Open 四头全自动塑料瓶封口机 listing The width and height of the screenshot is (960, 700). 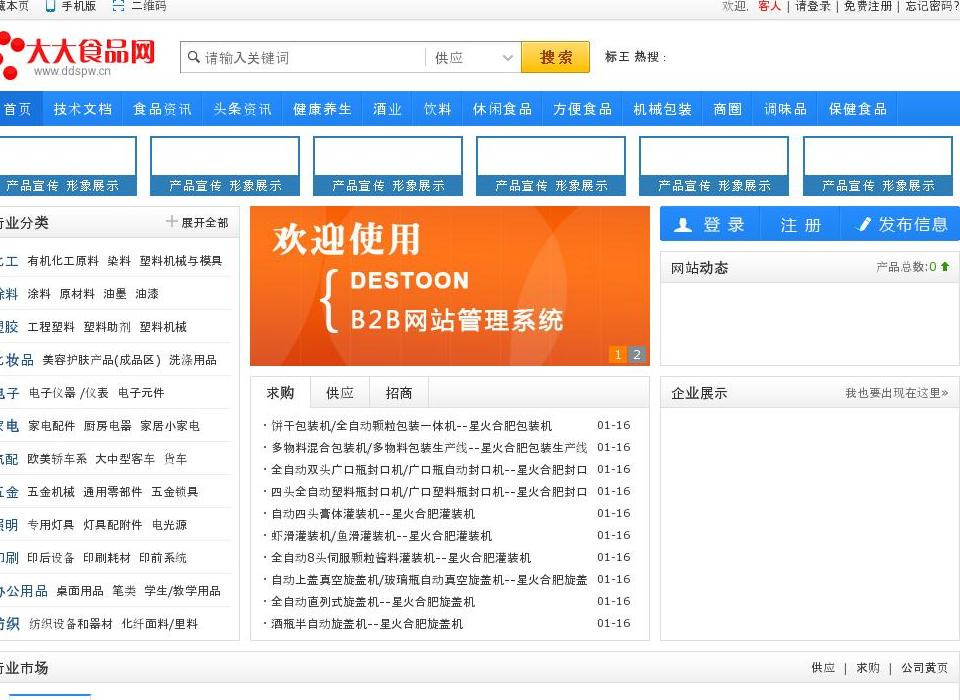click(429, 492)
